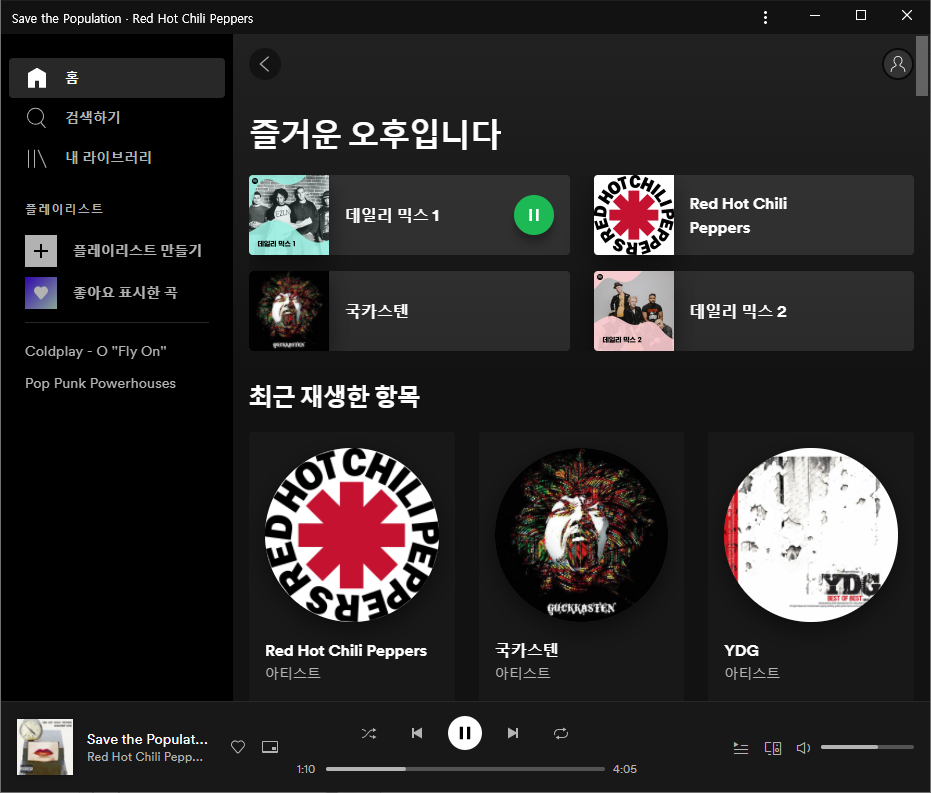931x793 pixels.
Task: Click the 플레이리스트 만들기 label
Action: pos(137,250)
